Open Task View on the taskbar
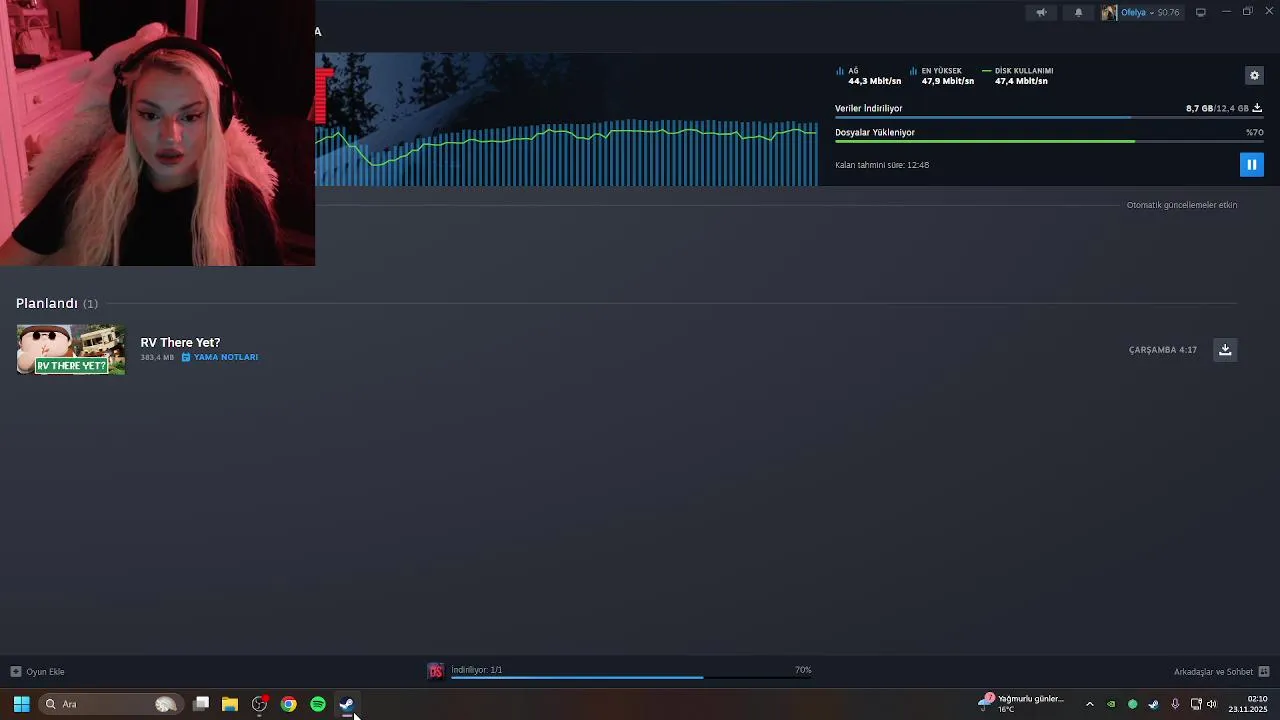The image size is (1280, 720). pyautogui.click(x=201, y=704)
